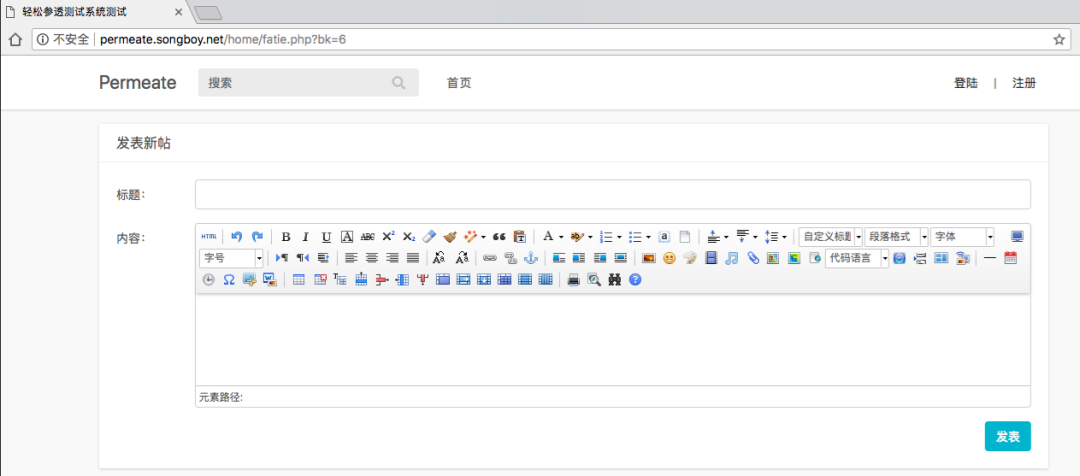
Task: Toggle underline formatting
Action: [326, 237]
